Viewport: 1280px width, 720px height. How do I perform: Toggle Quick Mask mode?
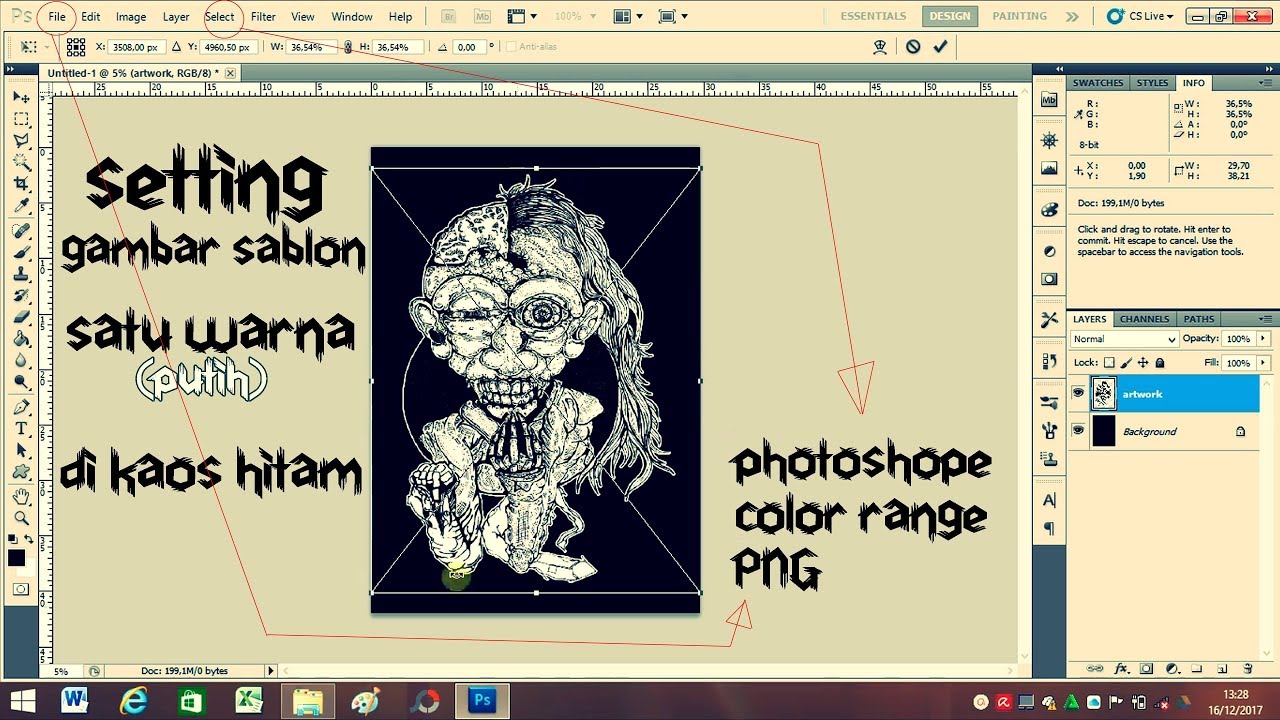click(21, 590)
